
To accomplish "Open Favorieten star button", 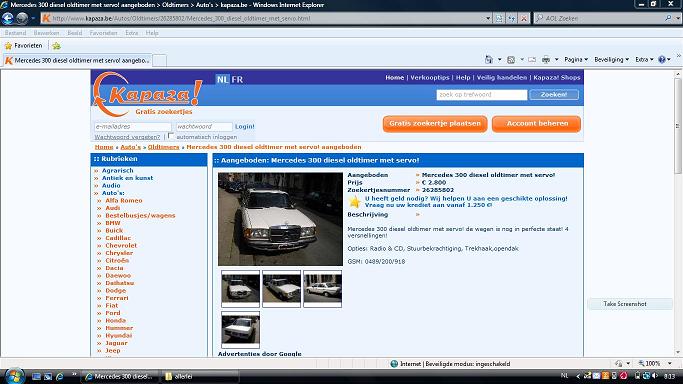I will click(x=24, y=46).
